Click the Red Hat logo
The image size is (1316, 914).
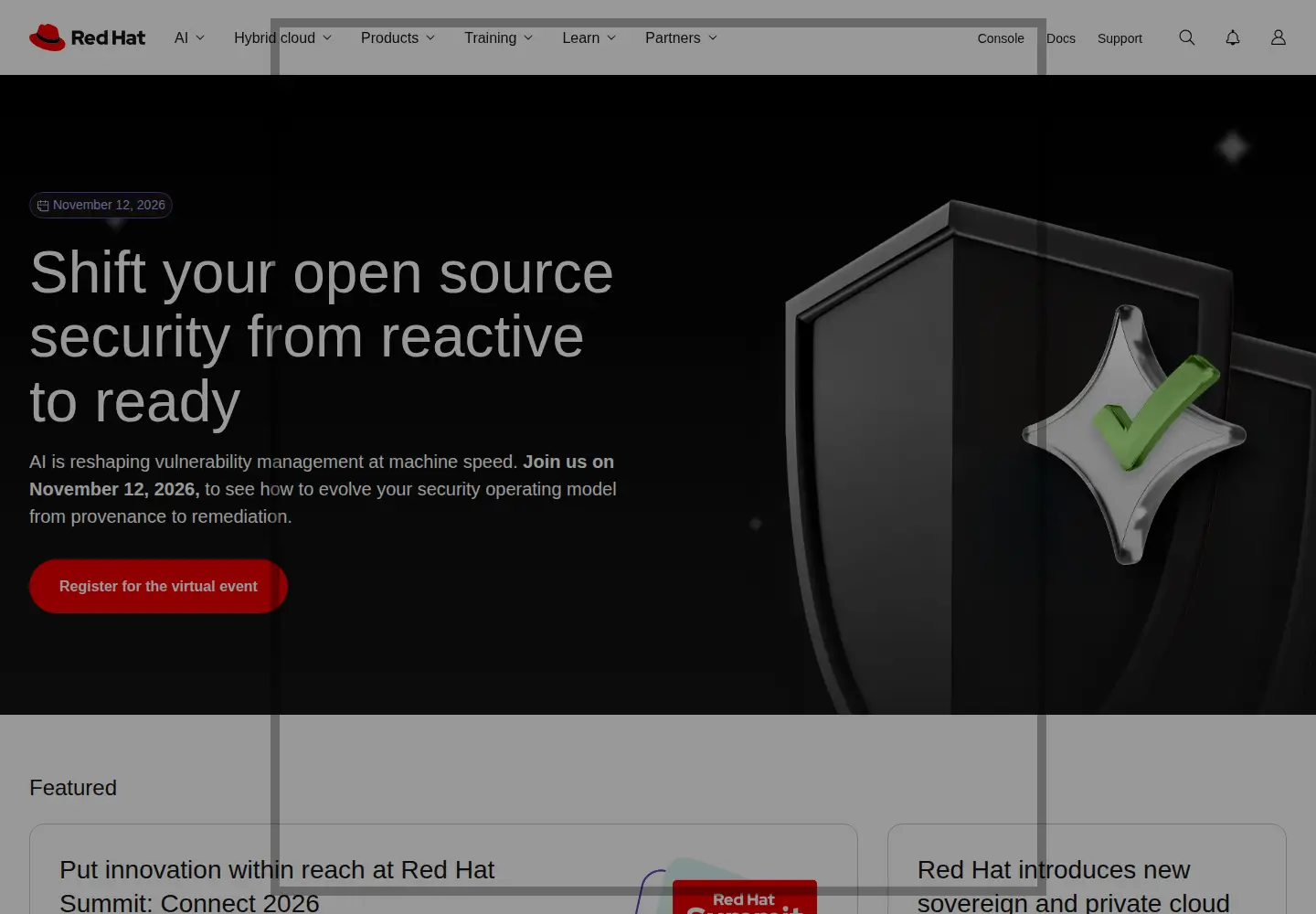[87, 37]
